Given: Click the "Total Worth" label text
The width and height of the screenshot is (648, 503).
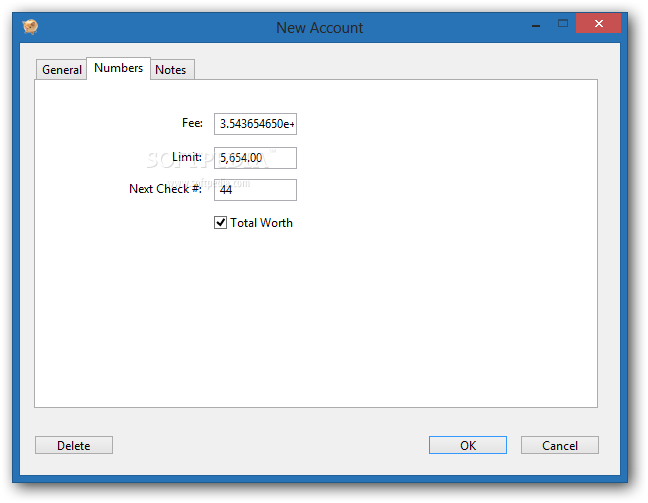Looking at the screenshot, I should [x=261, y=223].
